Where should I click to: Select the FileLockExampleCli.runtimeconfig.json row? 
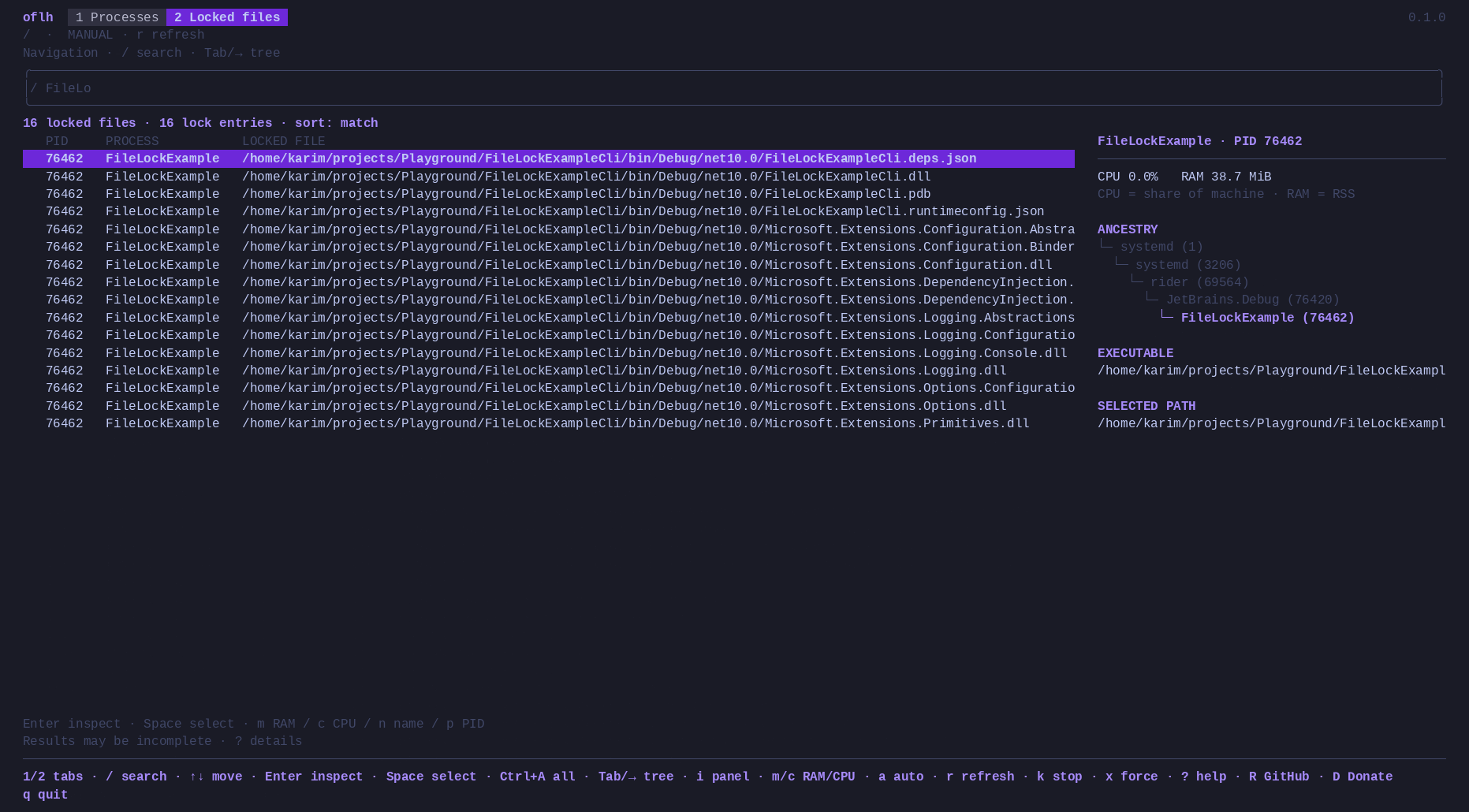[x=549, y=211]
